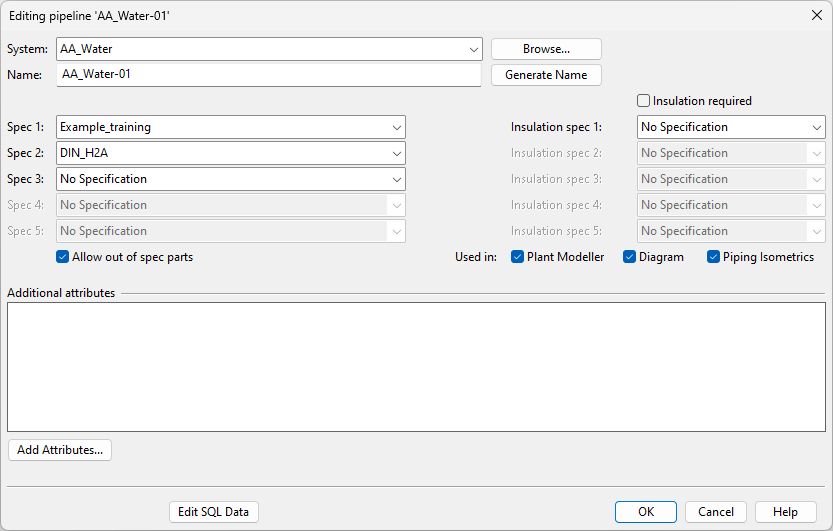Open Edit SQL Data
Viewport: 833px width, 531px height.
pos(214,512)
